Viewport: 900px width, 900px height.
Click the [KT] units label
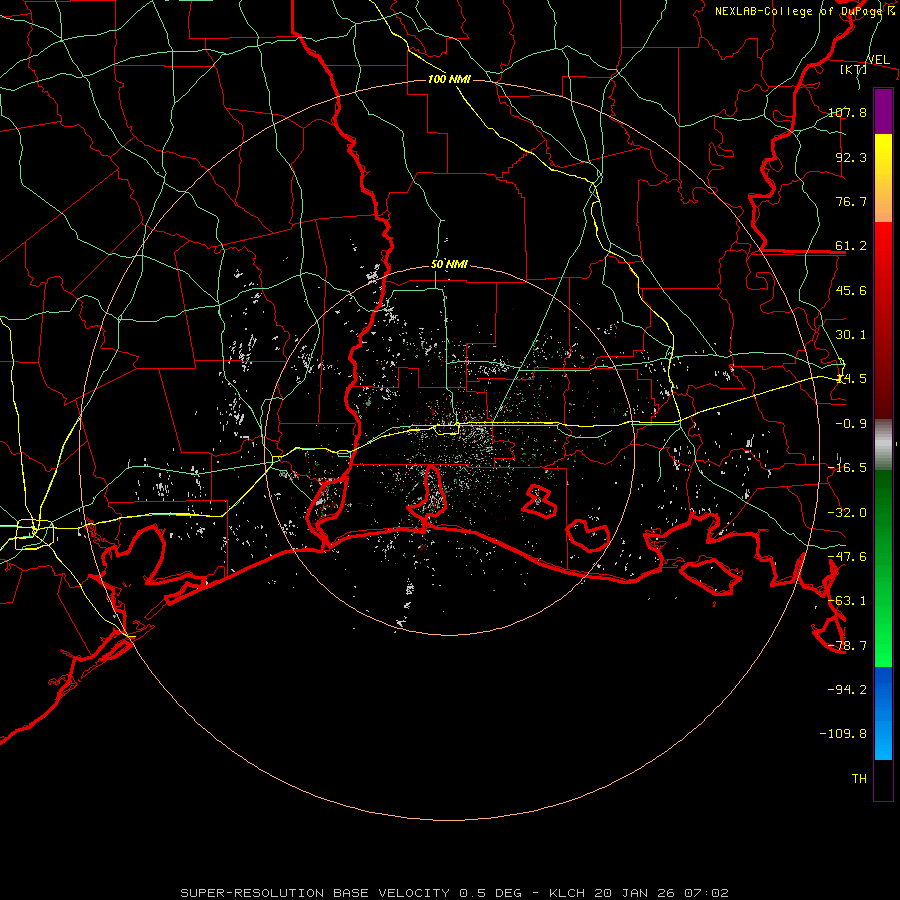[854, 69]
